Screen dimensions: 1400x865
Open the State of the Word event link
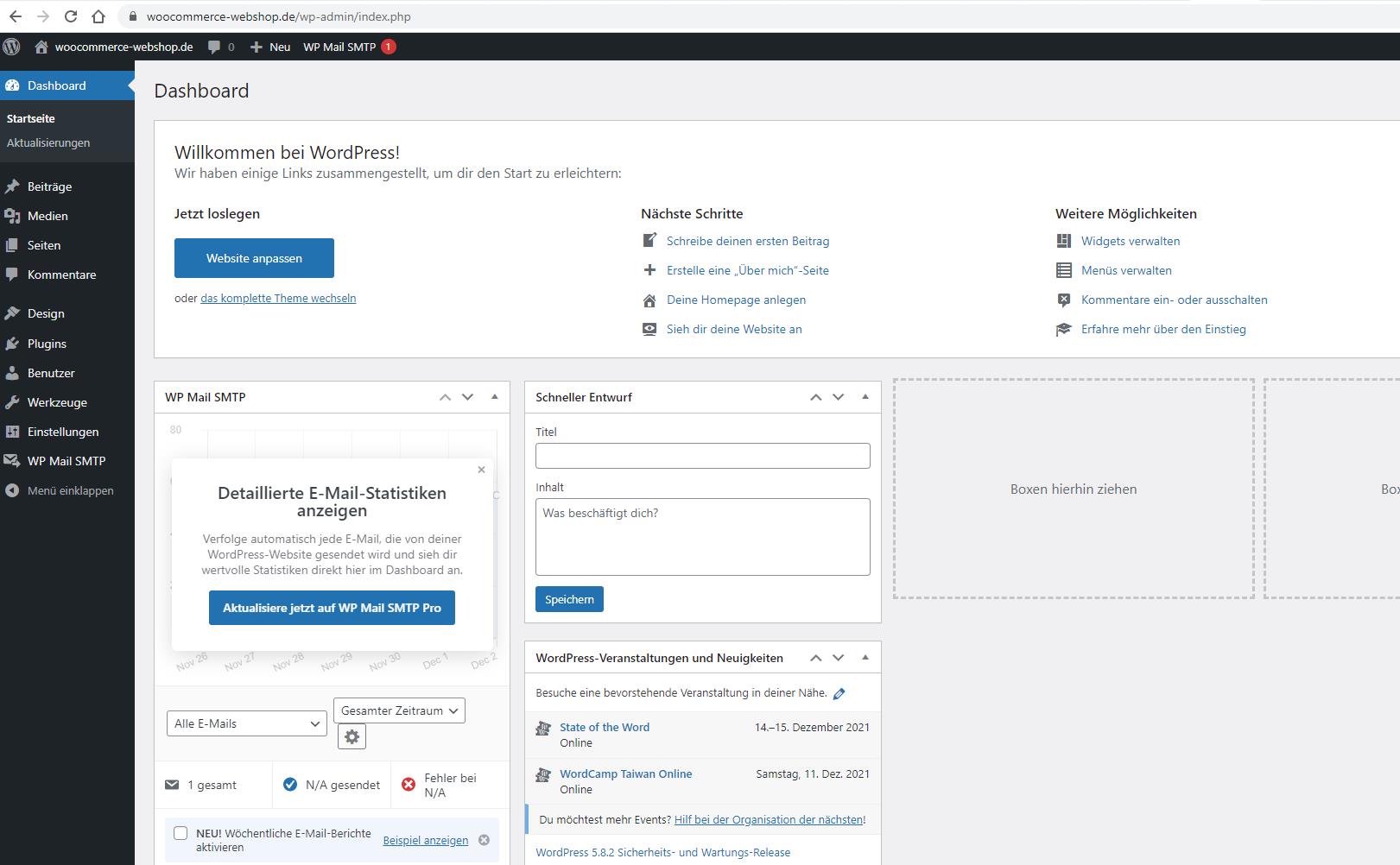pos(605,727)
